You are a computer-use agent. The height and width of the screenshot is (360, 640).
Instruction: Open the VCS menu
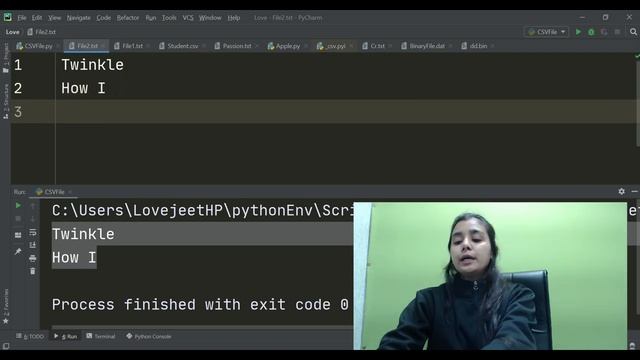tap(188, 18)
